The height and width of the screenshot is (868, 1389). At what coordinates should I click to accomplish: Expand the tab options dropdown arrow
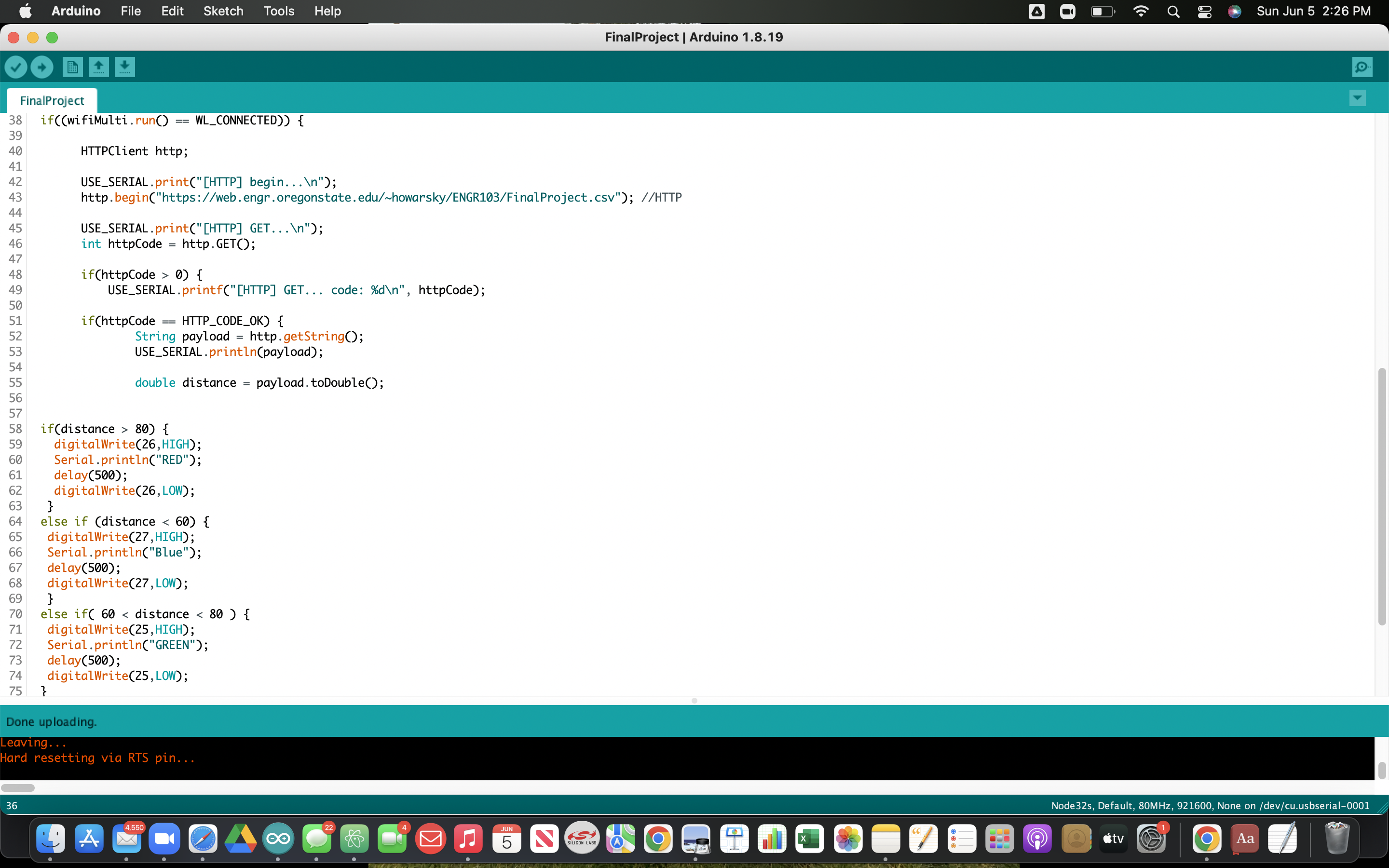[x=1357, y=98]
